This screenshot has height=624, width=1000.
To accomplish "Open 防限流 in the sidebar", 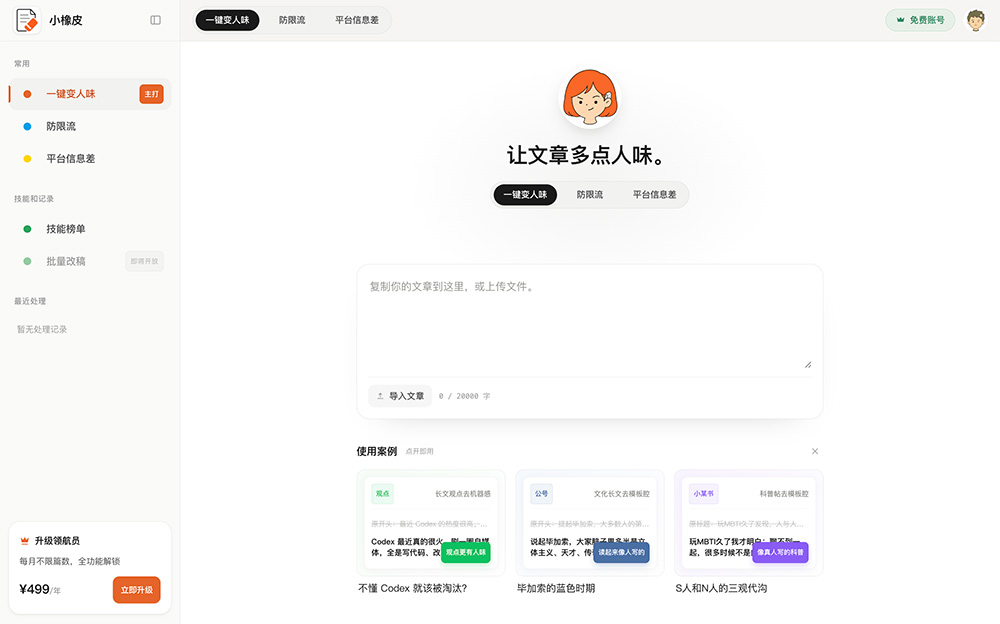I will coord(90,126).
